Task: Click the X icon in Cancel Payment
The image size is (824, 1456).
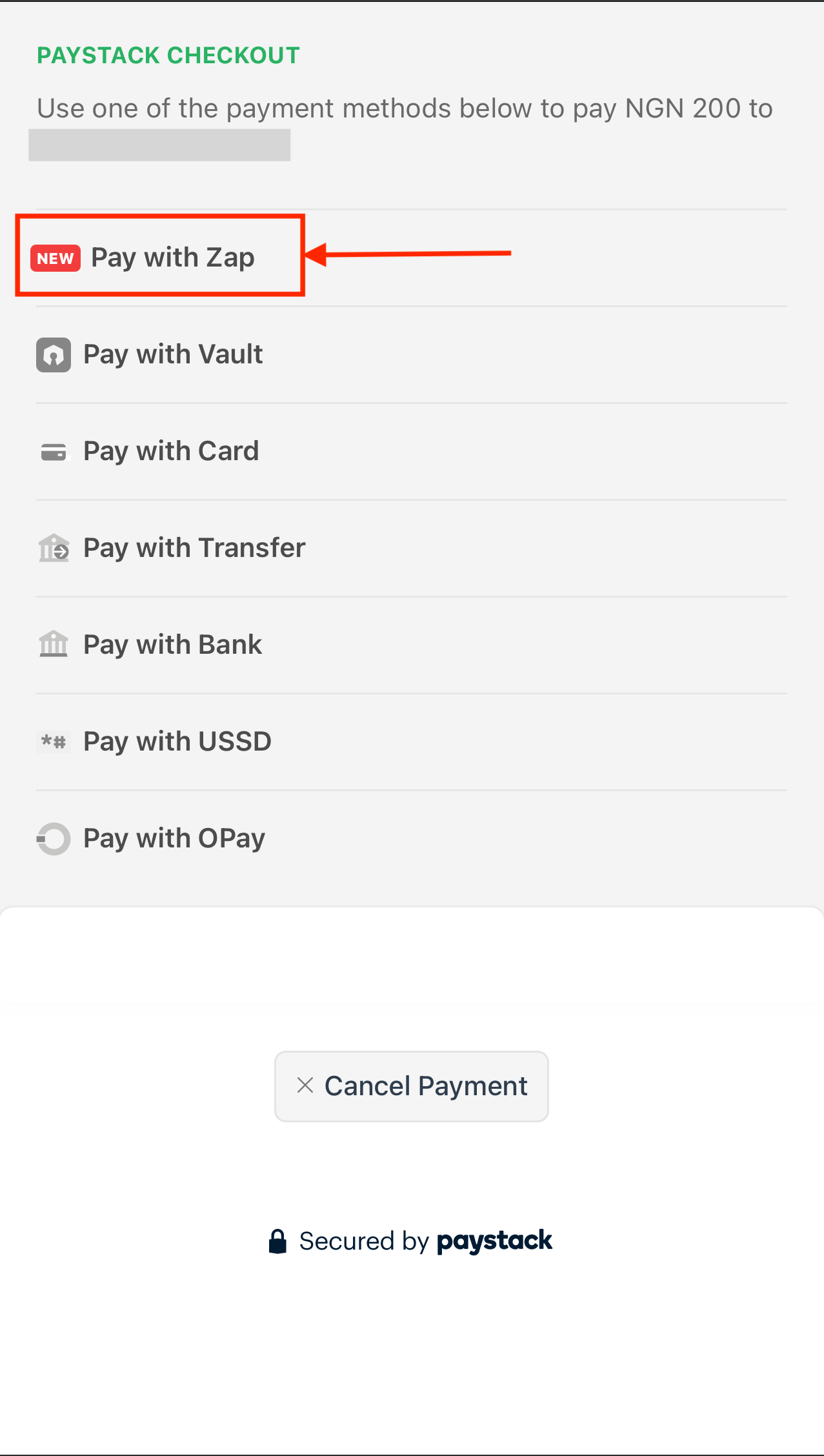Action: point(305,1086)
